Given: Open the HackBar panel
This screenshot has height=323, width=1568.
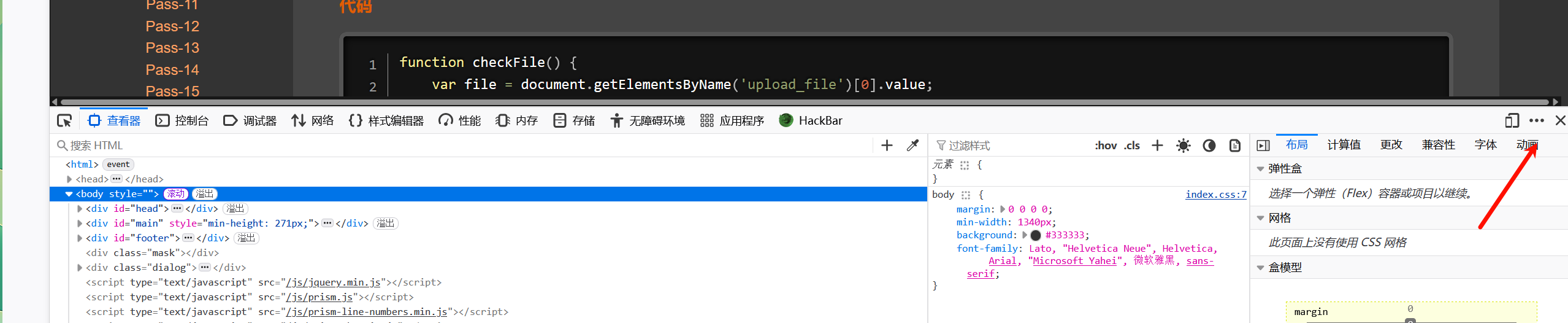Looking at the screenshot, I should coord(811,120).
